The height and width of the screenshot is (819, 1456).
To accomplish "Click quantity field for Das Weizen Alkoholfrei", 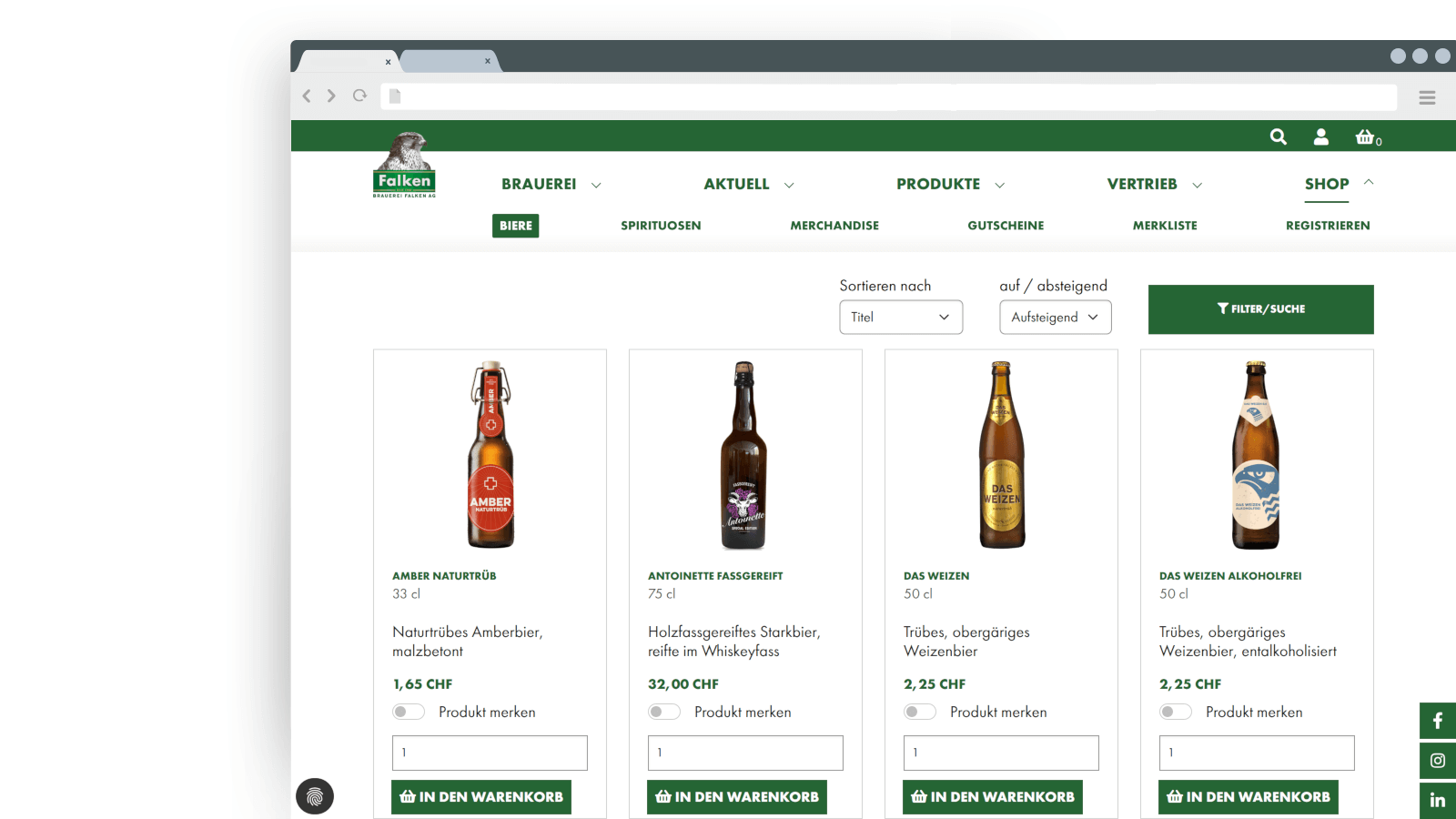I will pos(1257,753).
